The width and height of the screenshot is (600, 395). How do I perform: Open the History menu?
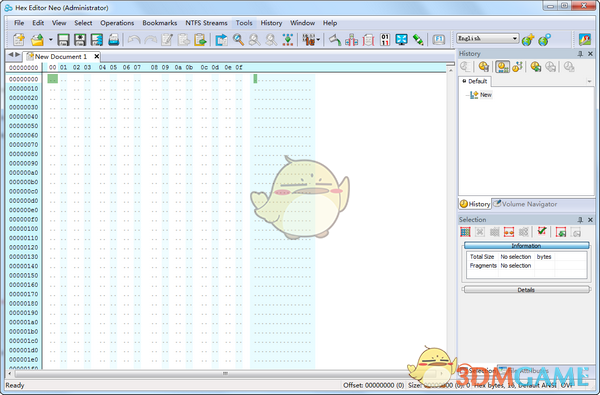[x=271, y=23]
